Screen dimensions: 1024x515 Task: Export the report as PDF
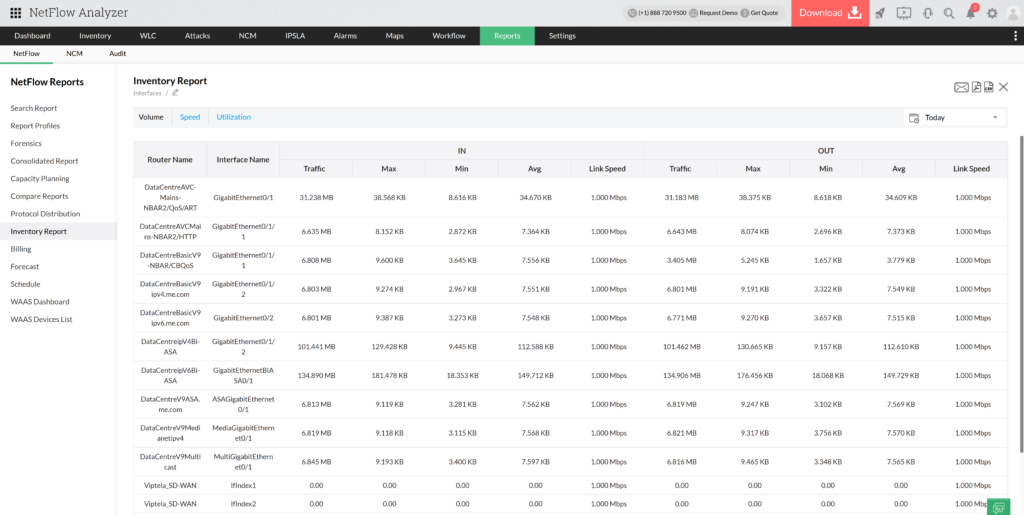pos(976,87)
